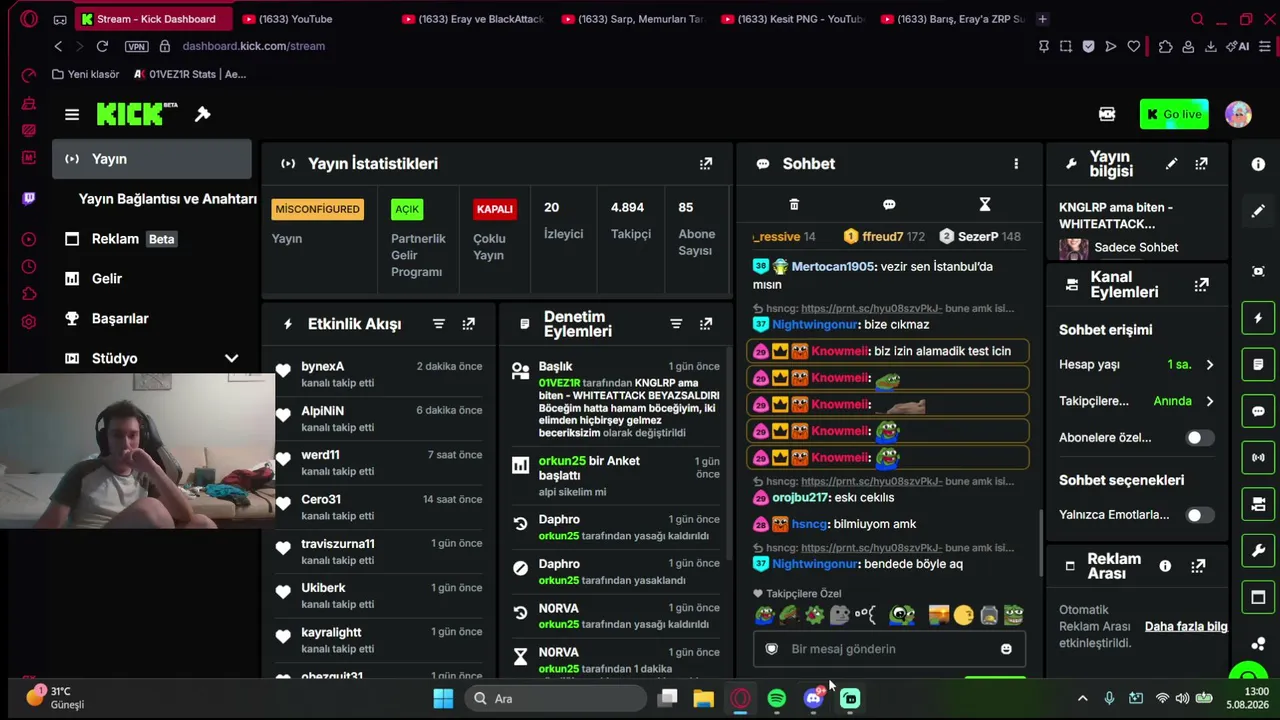Click the chat scrollbar thumb
The width and height of the screenshot is (1280, 720).
(x=1040, y=542)
